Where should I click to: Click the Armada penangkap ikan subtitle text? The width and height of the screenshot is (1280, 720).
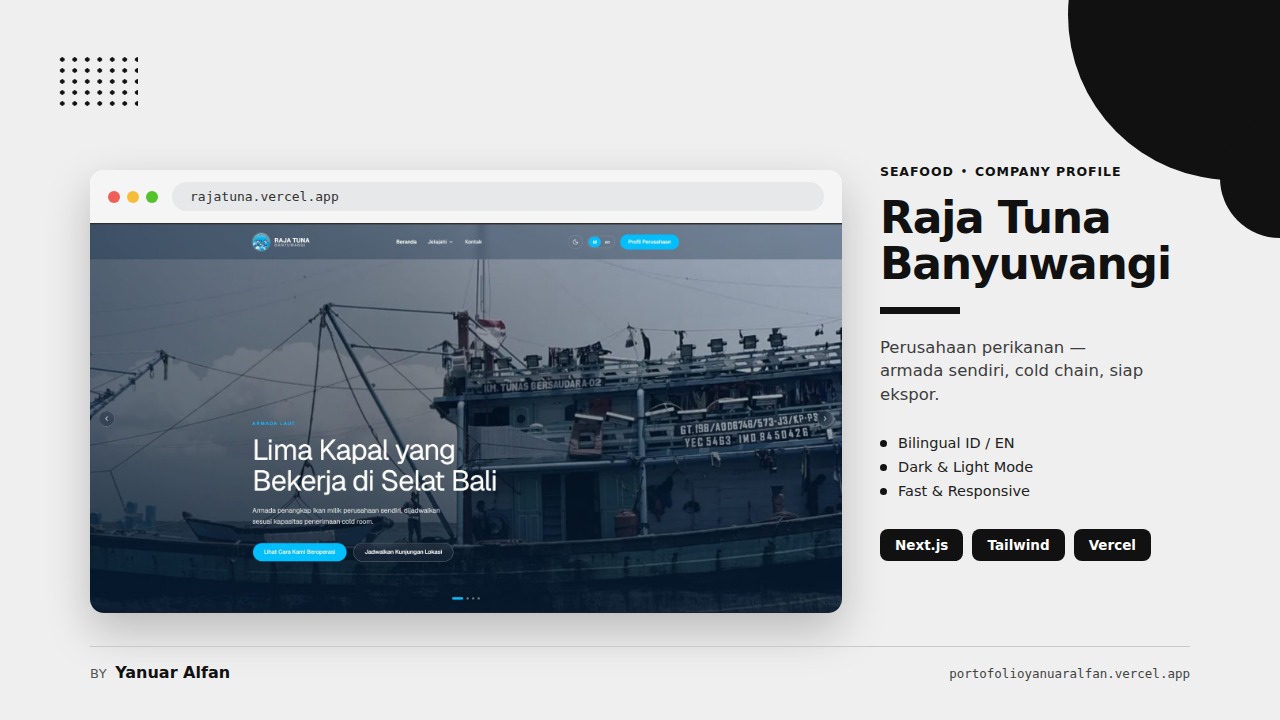pyautogui.click(x=346, y=516)
